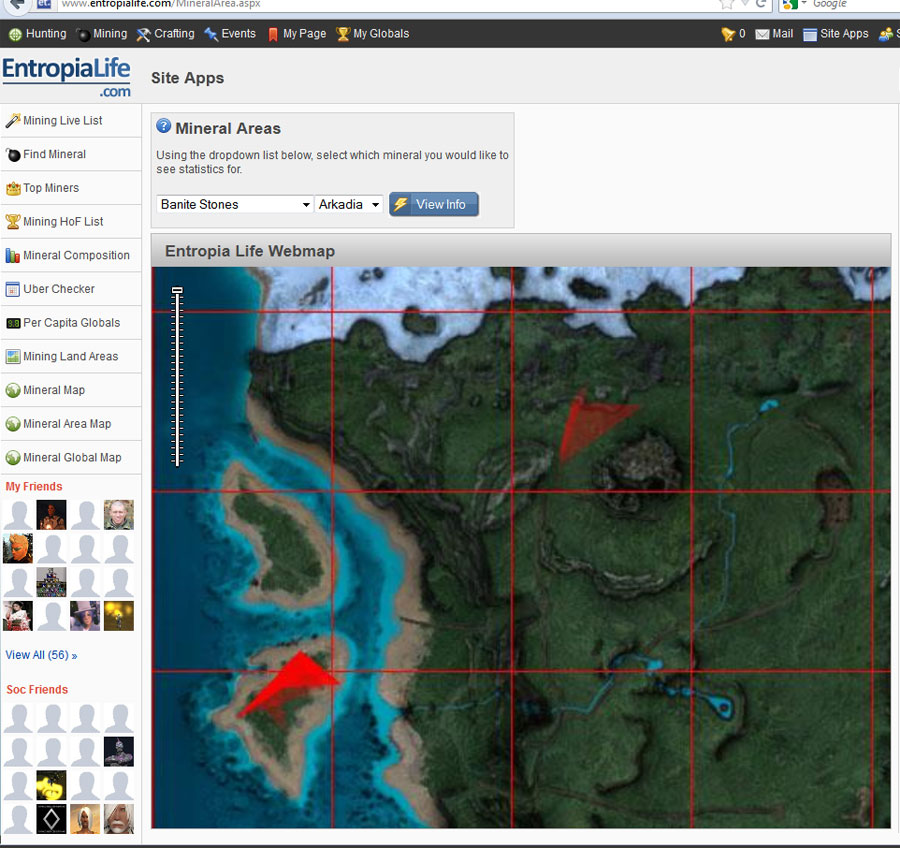Screen dimensions: 900x848
Task: Open Find Mineral page
Action: 55,154
